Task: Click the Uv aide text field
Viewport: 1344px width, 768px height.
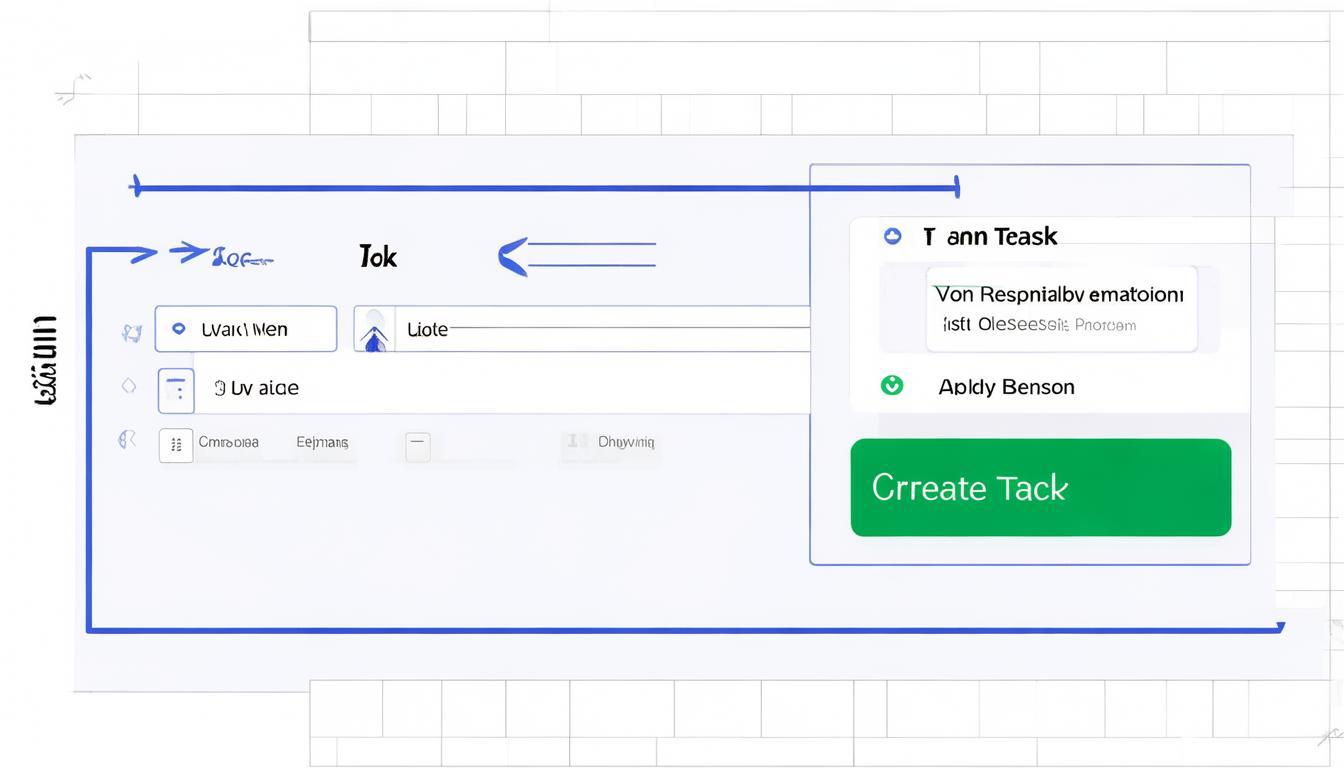Action: [500, 388]
